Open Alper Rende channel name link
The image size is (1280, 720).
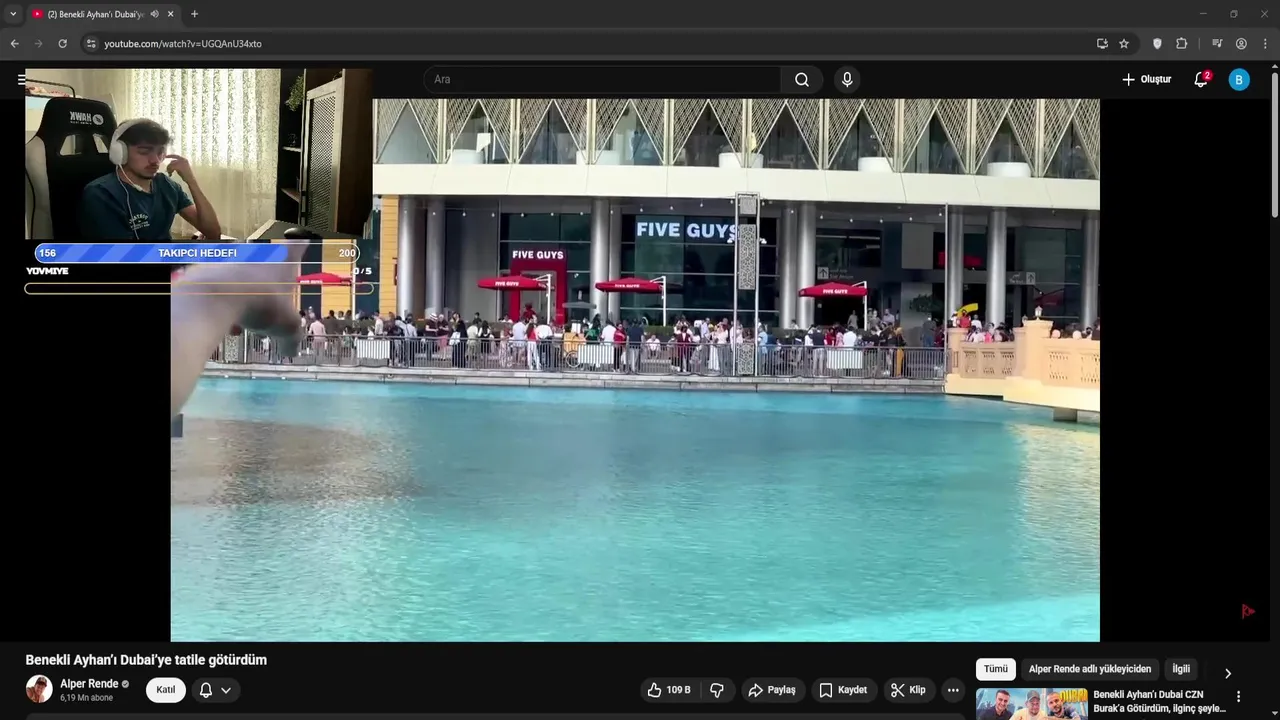pos(89,684)
